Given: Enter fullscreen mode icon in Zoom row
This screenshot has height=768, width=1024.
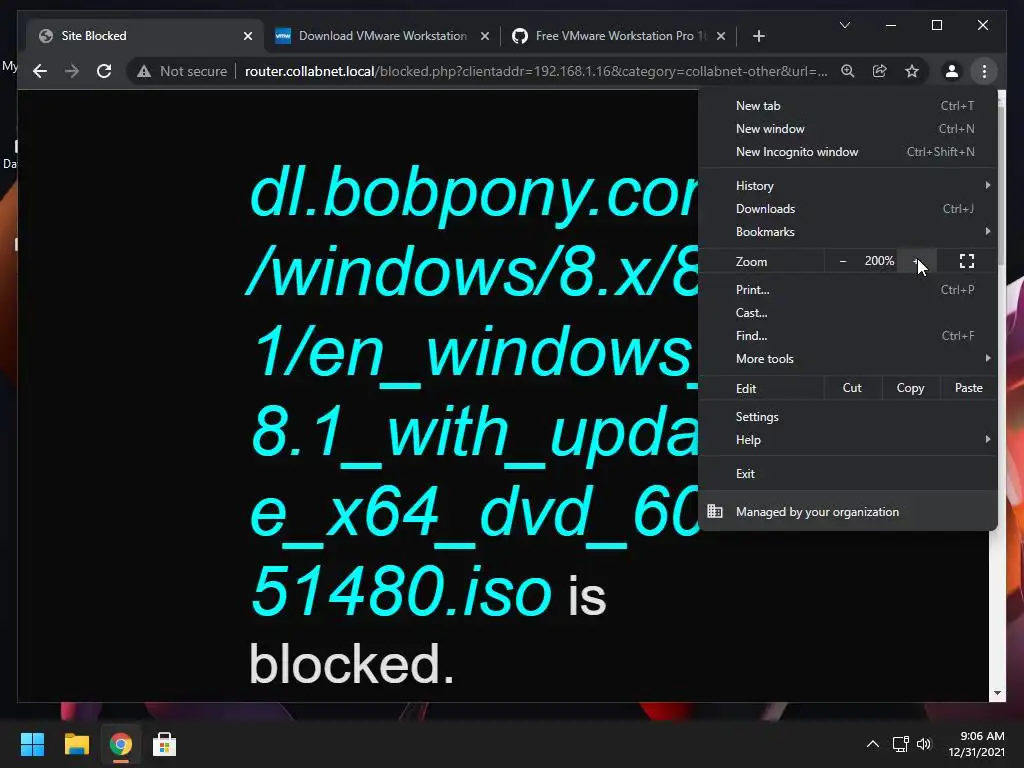Looking at the screenshot, I should point(967,261).
